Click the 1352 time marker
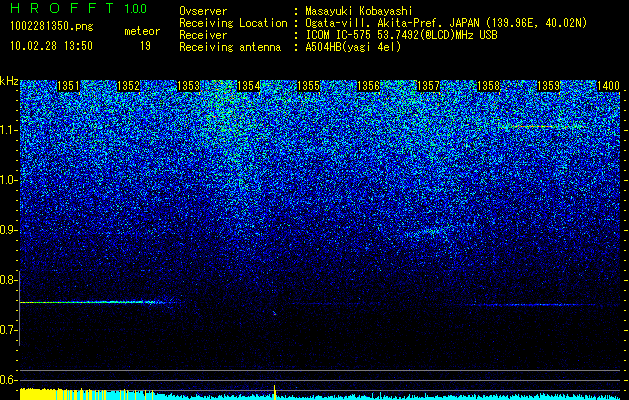The height and width of the screenshot is (400, 629). coord(128,86)
